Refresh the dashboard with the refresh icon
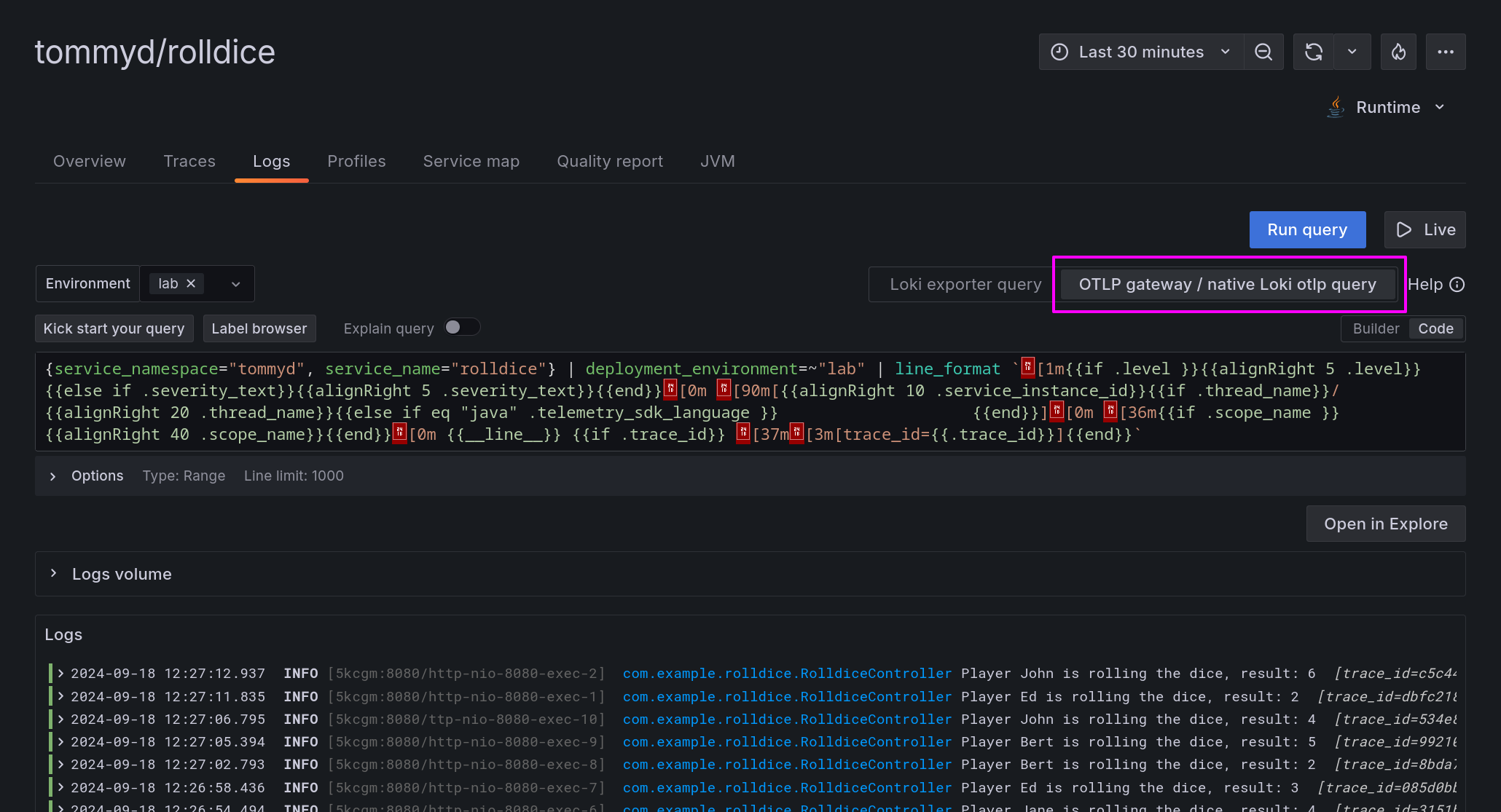Viewport: 1501px width, 812px height. [x=1314, y=52]
